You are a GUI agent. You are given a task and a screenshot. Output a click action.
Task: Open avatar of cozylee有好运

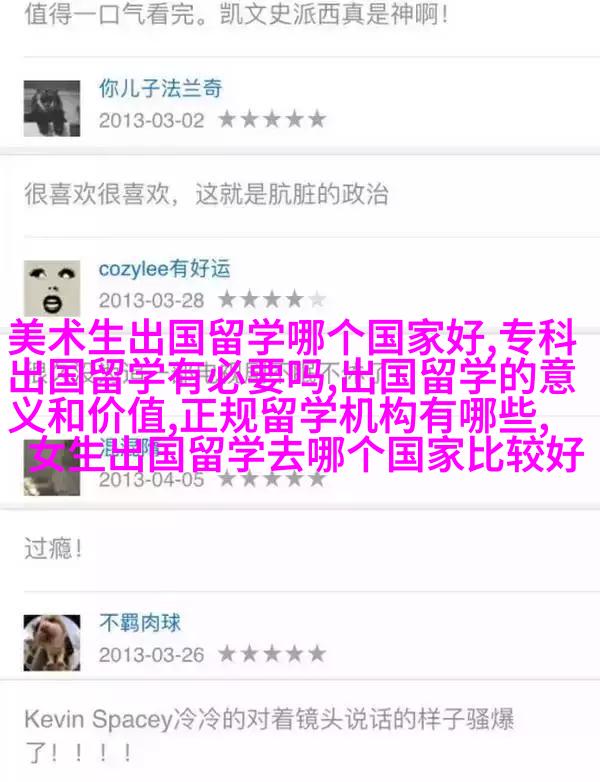52,287
